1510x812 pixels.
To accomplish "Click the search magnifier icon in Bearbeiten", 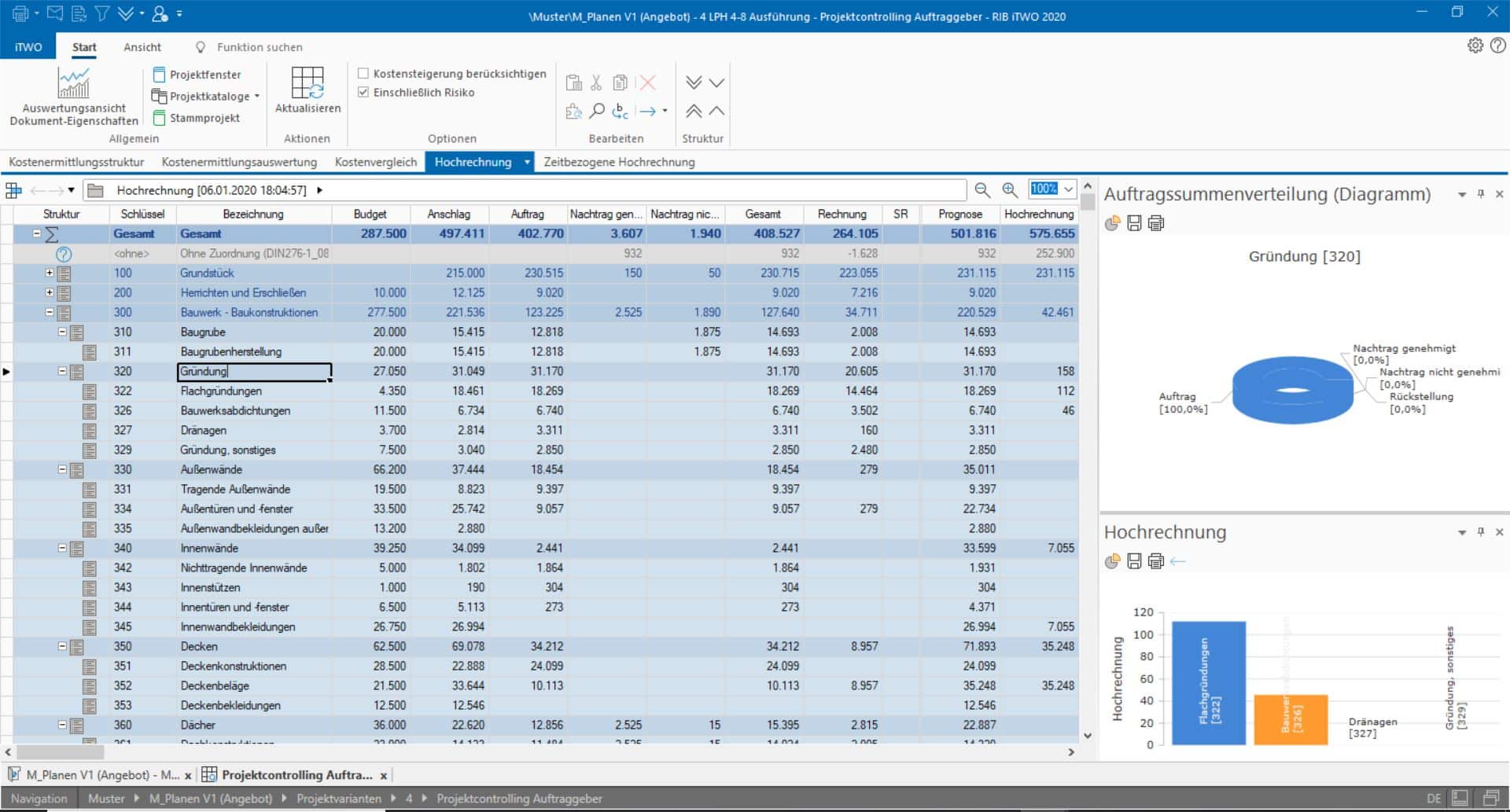I will point(597,111).
